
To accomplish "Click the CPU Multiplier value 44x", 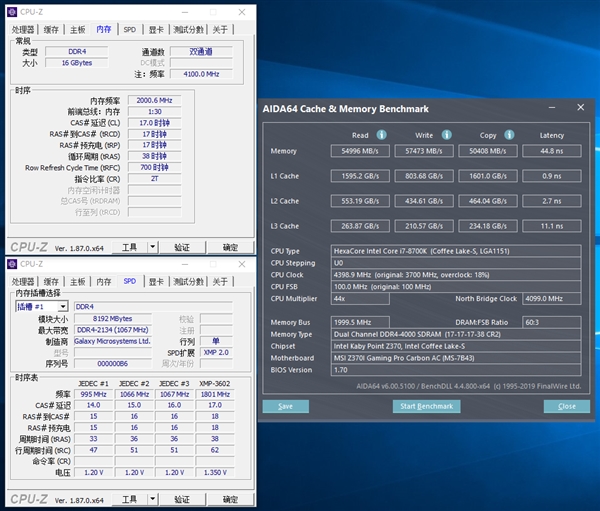I will click(x=360, y=299).
